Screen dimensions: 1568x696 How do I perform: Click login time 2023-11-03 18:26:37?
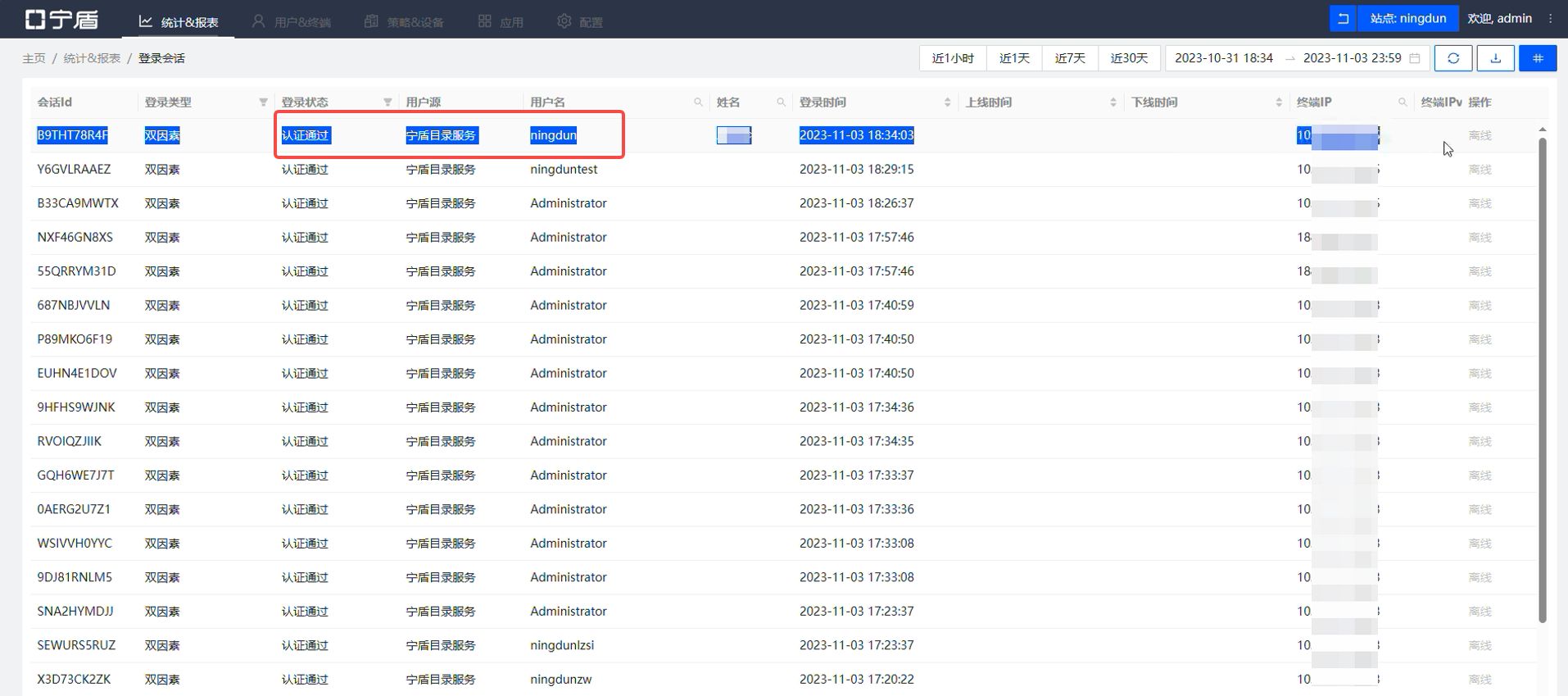[x=856, y=203]
